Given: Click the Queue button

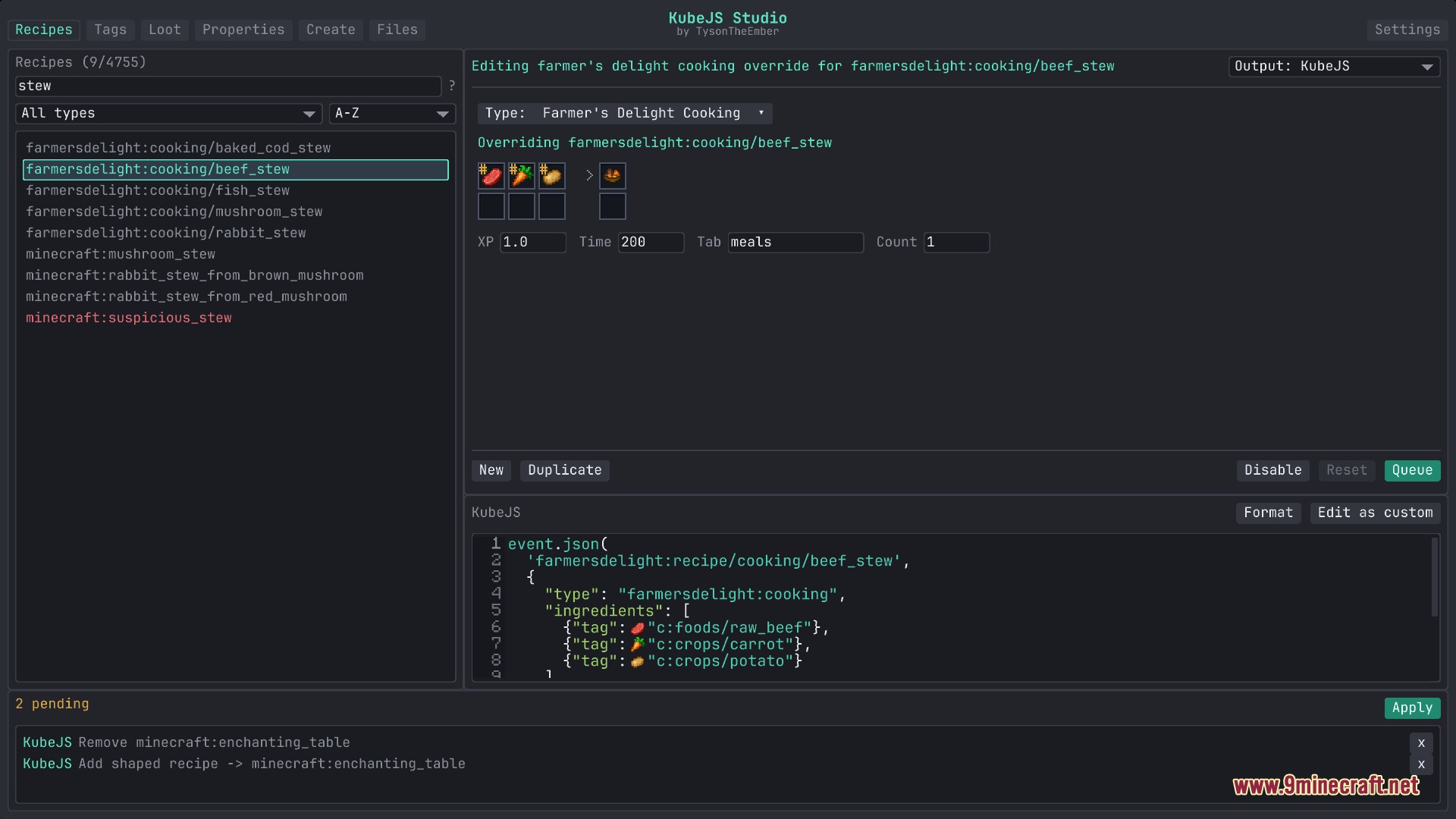Looking at the screenshot, I should coord(1413,470).
